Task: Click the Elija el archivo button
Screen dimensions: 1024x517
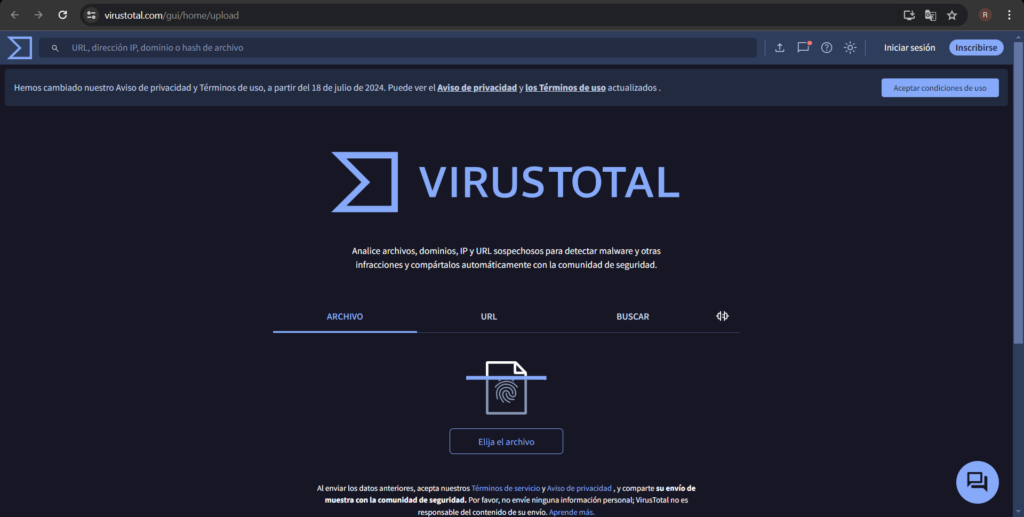Action: [506, 441]
